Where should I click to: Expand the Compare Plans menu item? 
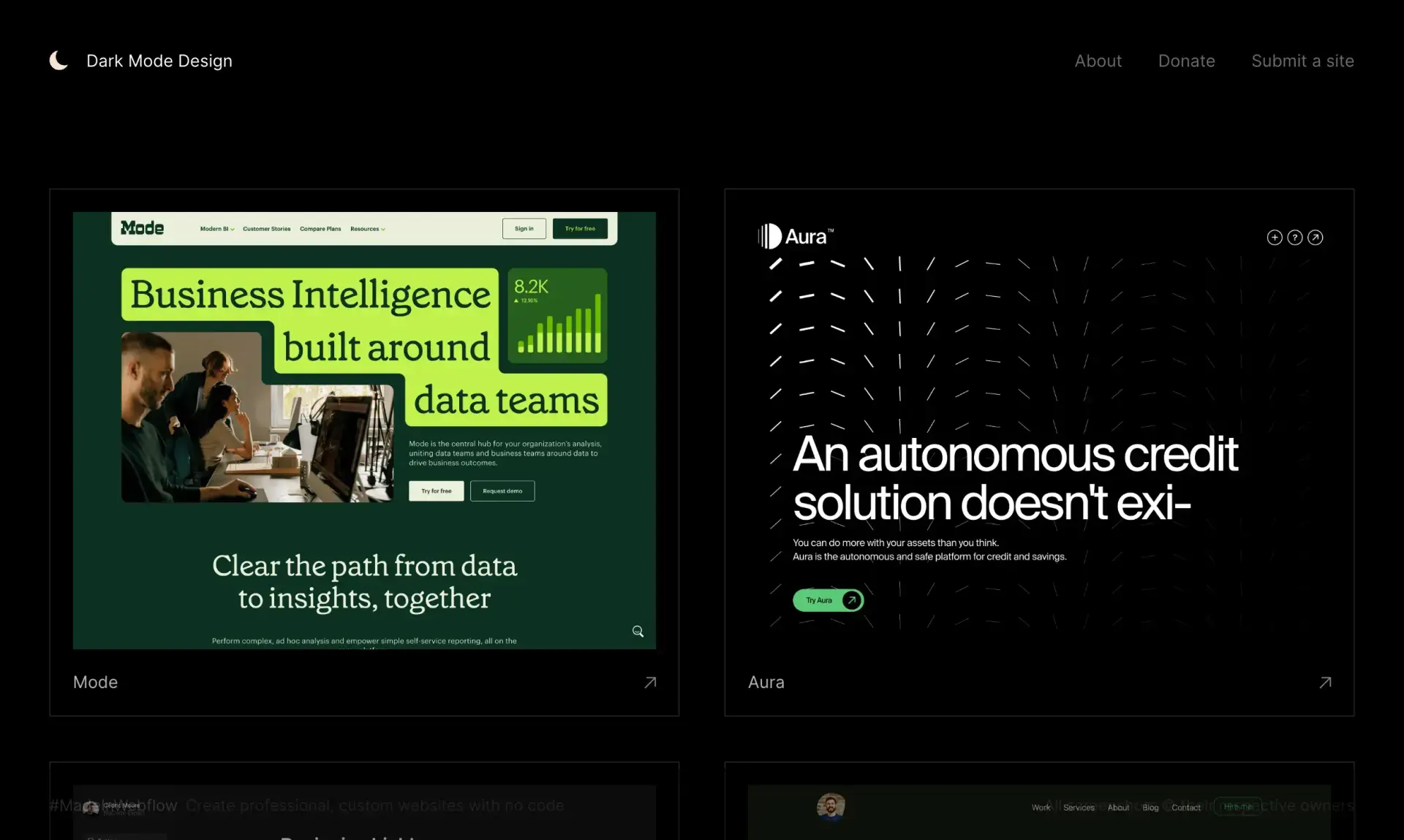(x=320, y=228)
